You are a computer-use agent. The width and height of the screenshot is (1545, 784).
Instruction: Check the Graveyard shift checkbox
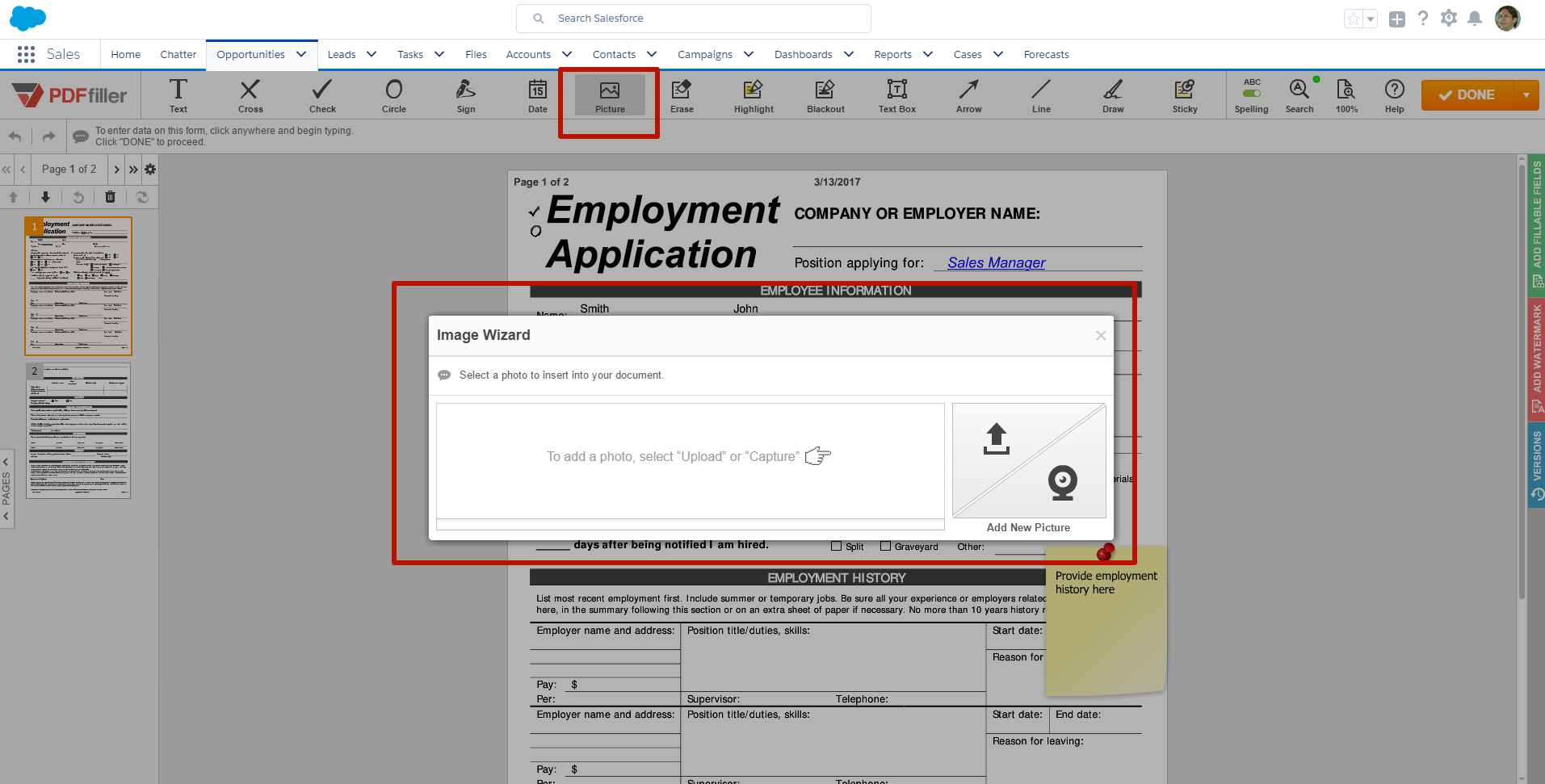pos(885,546)
